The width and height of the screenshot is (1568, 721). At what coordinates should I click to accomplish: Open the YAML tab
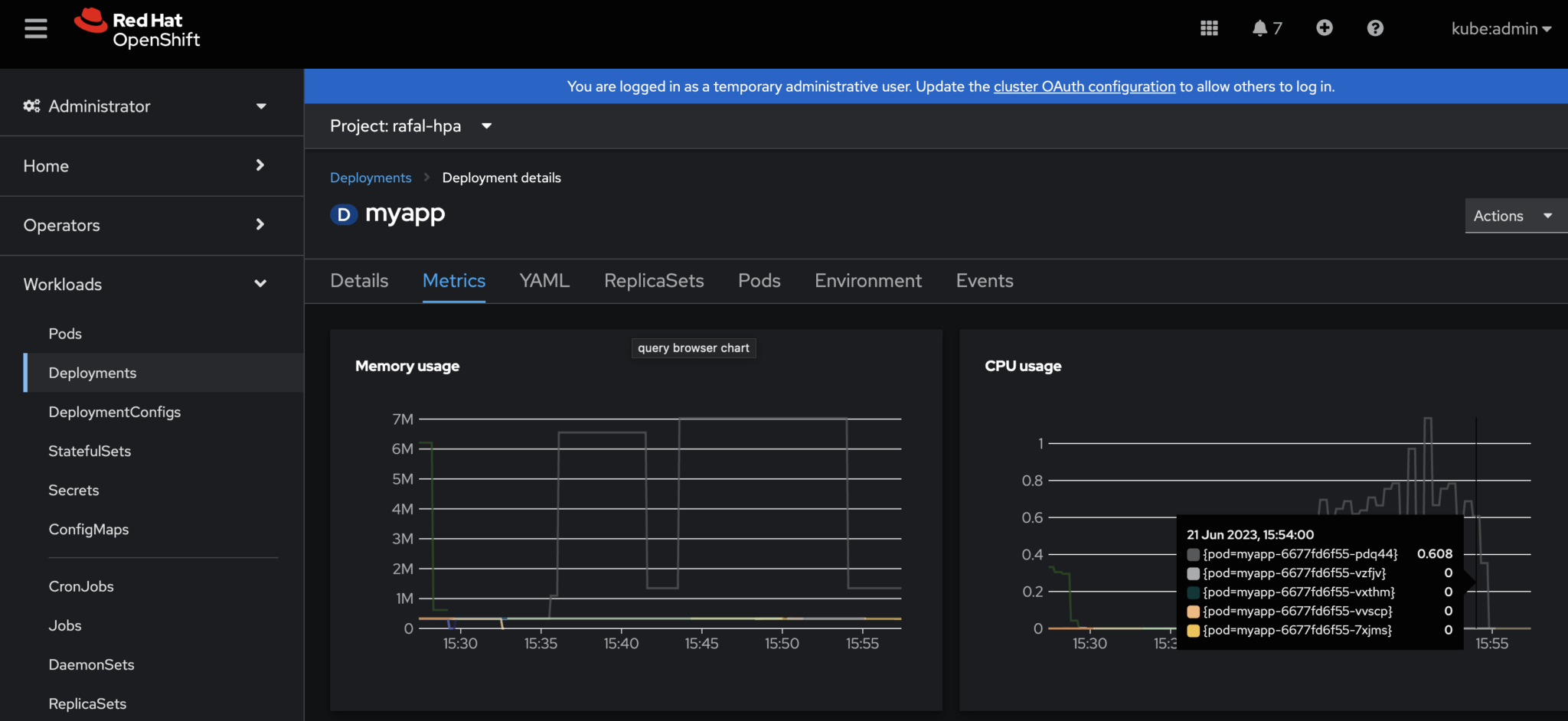tap(544, 281)
